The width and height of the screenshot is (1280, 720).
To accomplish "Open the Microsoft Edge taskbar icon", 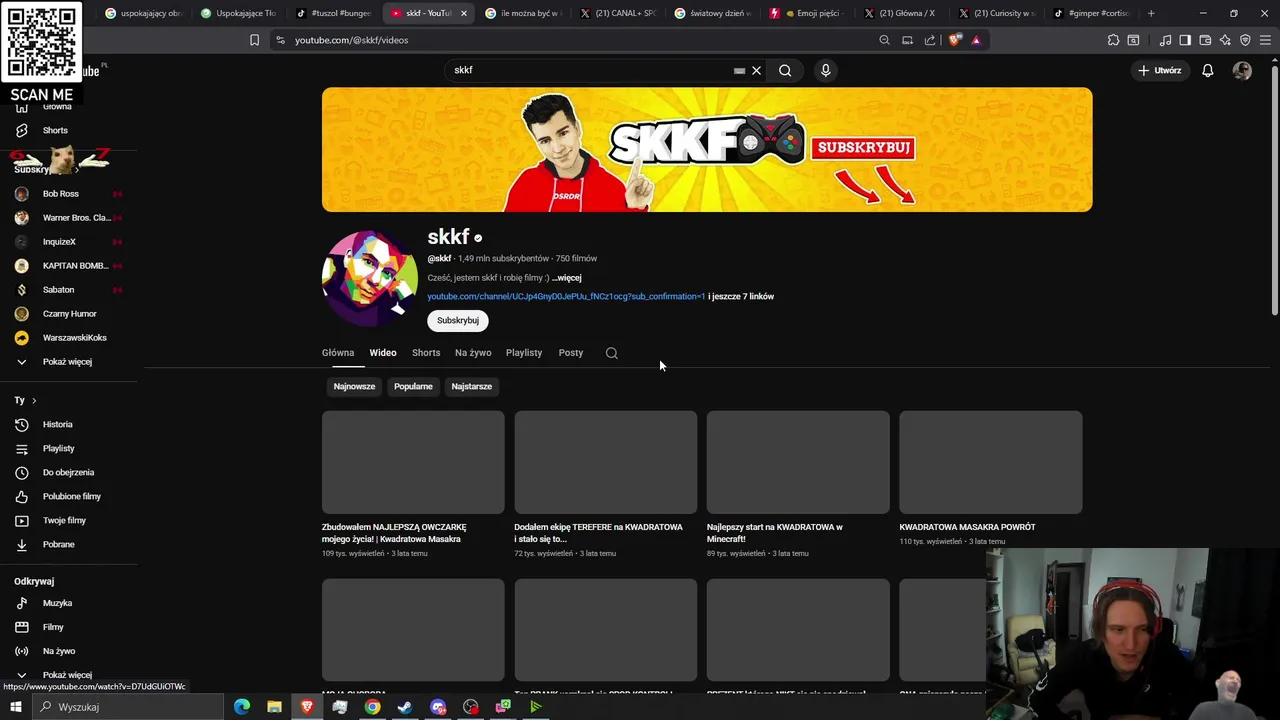I will (242, 707).
